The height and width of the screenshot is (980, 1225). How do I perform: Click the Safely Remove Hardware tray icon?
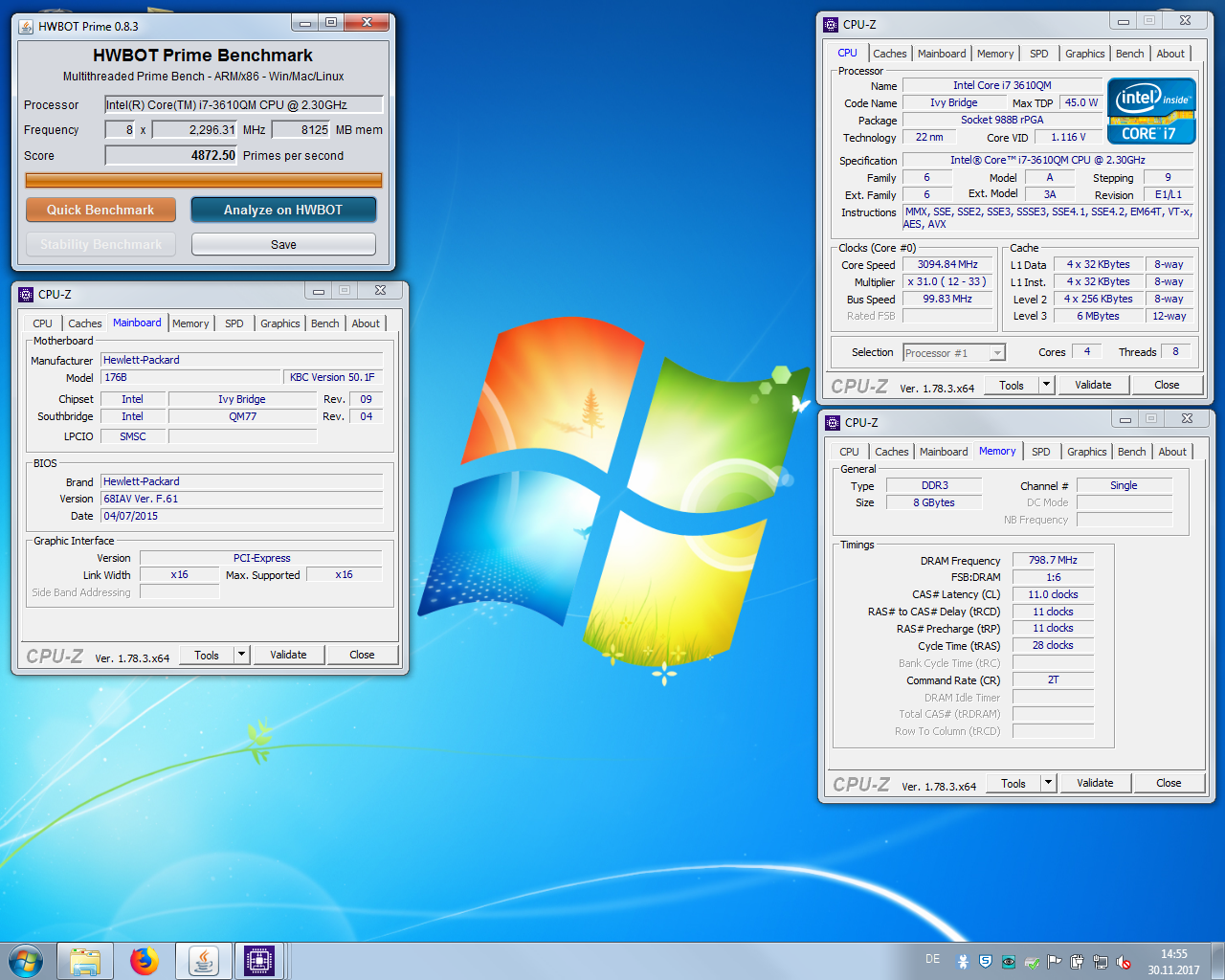[1032, 962]
